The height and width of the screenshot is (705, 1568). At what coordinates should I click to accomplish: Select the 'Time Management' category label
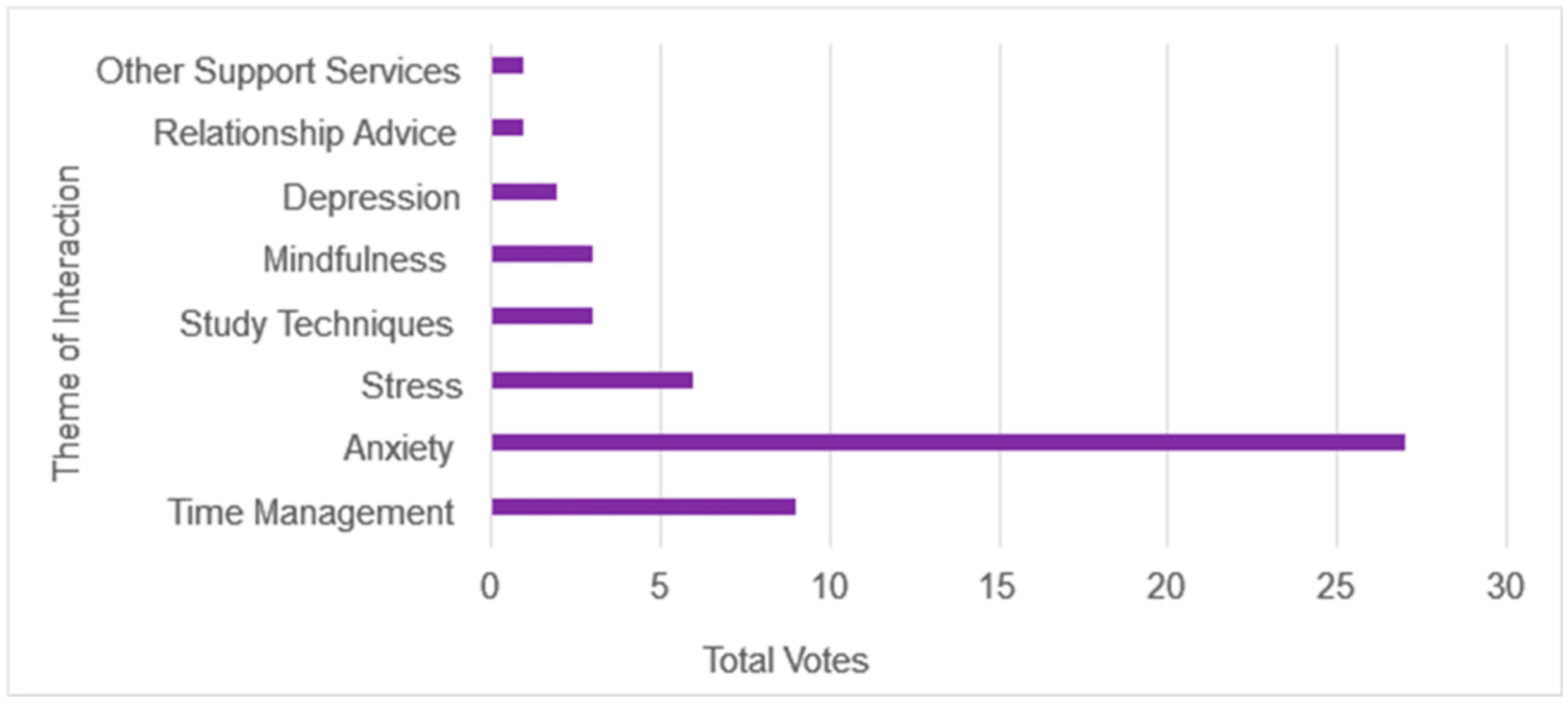311,512
